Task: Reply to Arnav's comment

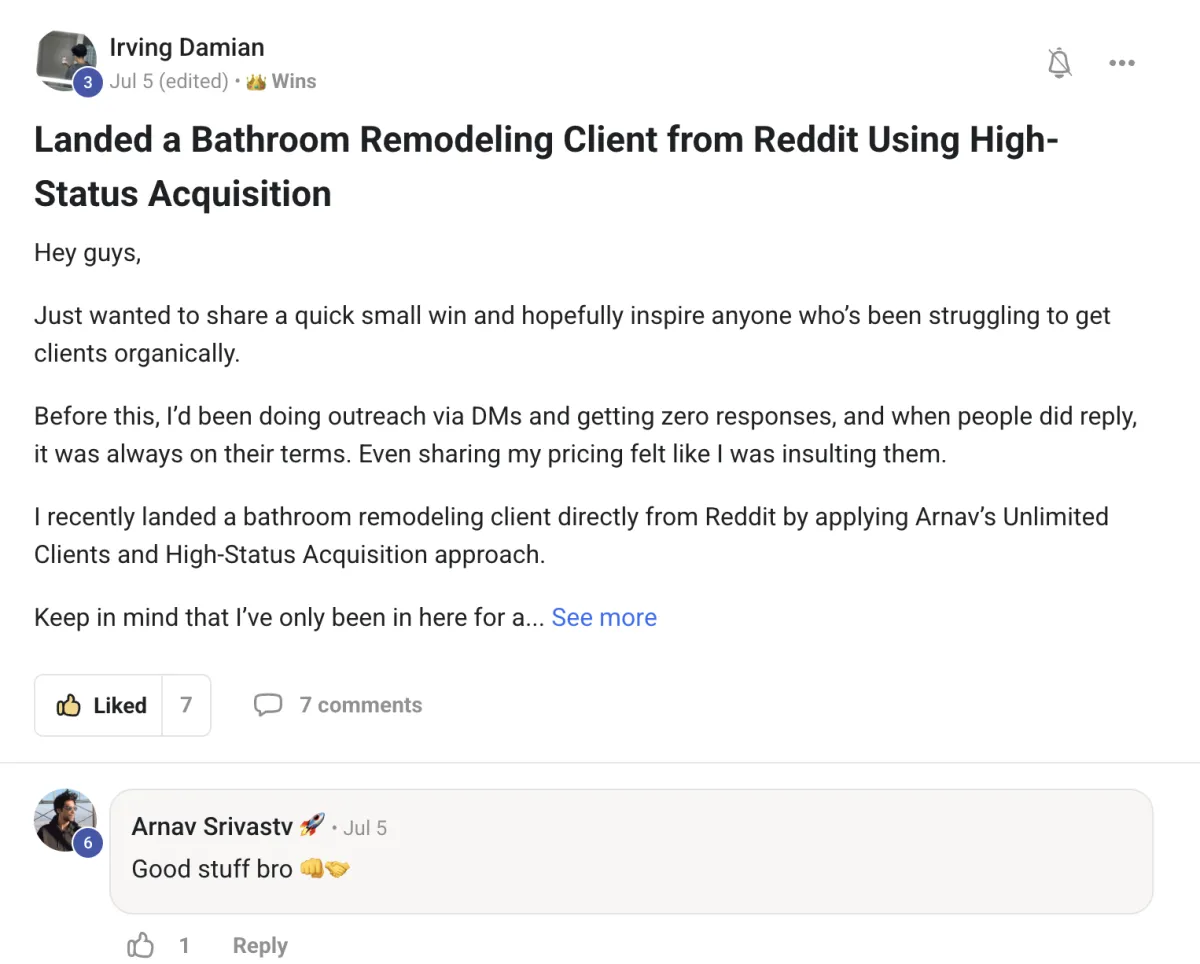Action: coord(260,945)
